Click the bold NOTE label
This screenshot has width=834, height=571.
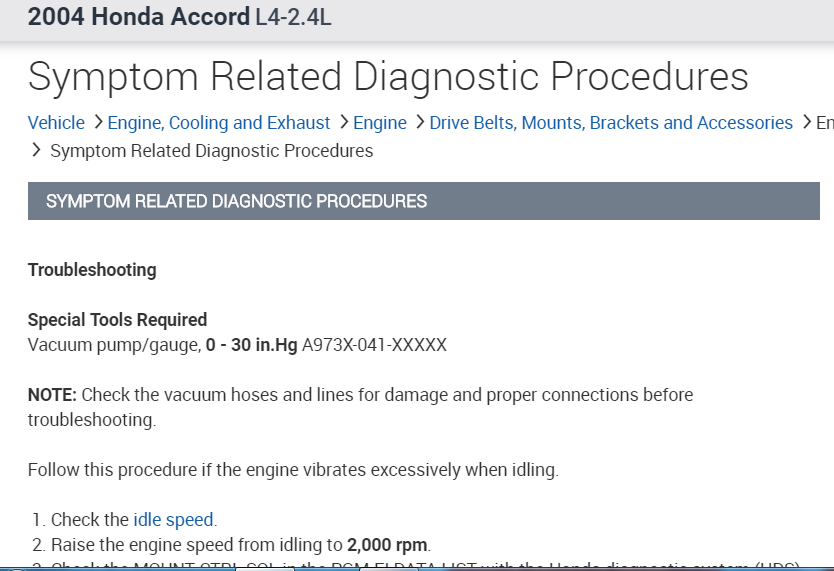pyautogui.click(x=52, y=395)
